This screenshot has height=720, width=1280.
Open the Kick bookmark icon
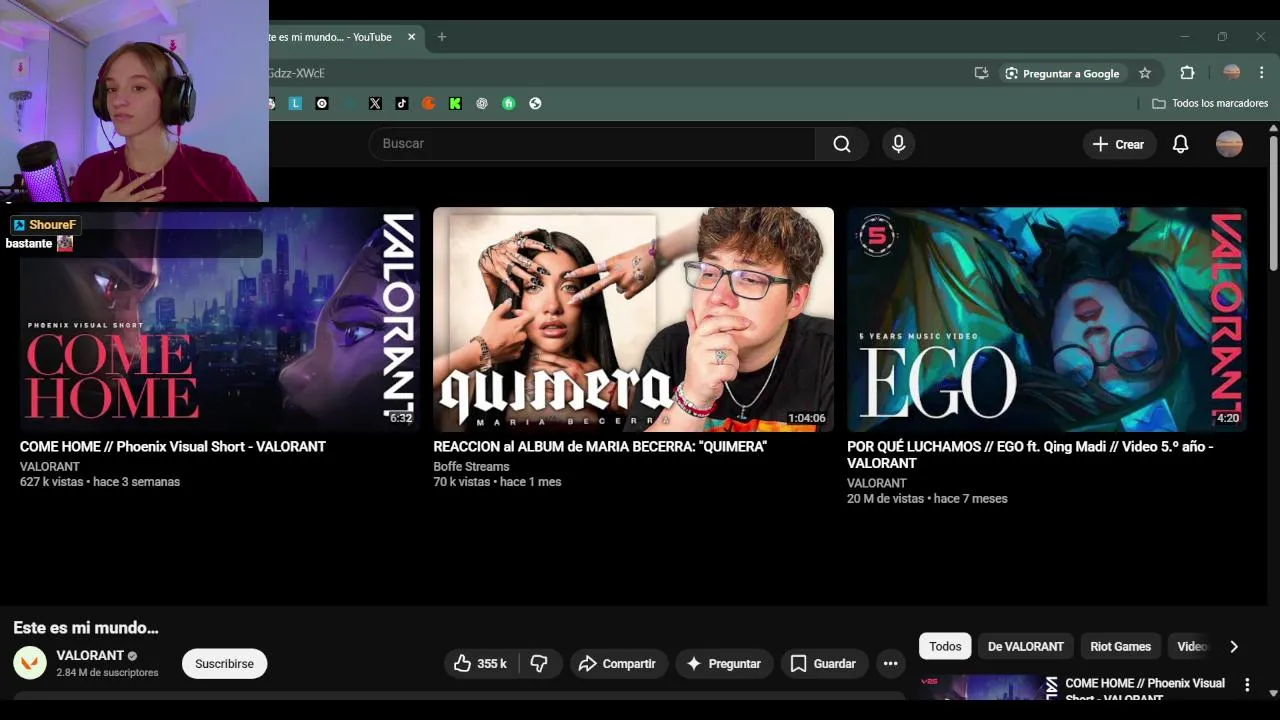[455, 103]
